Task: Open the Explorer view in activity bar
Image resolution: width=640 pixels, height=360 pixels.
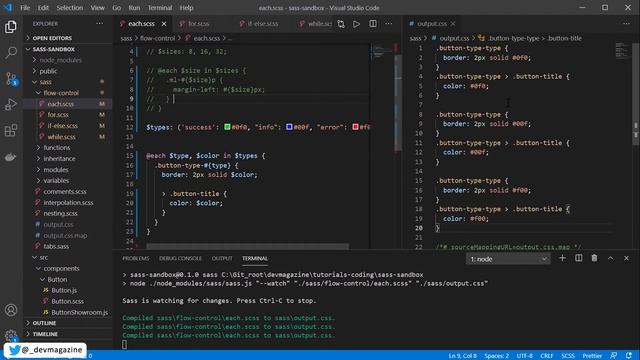Action: 11,27
